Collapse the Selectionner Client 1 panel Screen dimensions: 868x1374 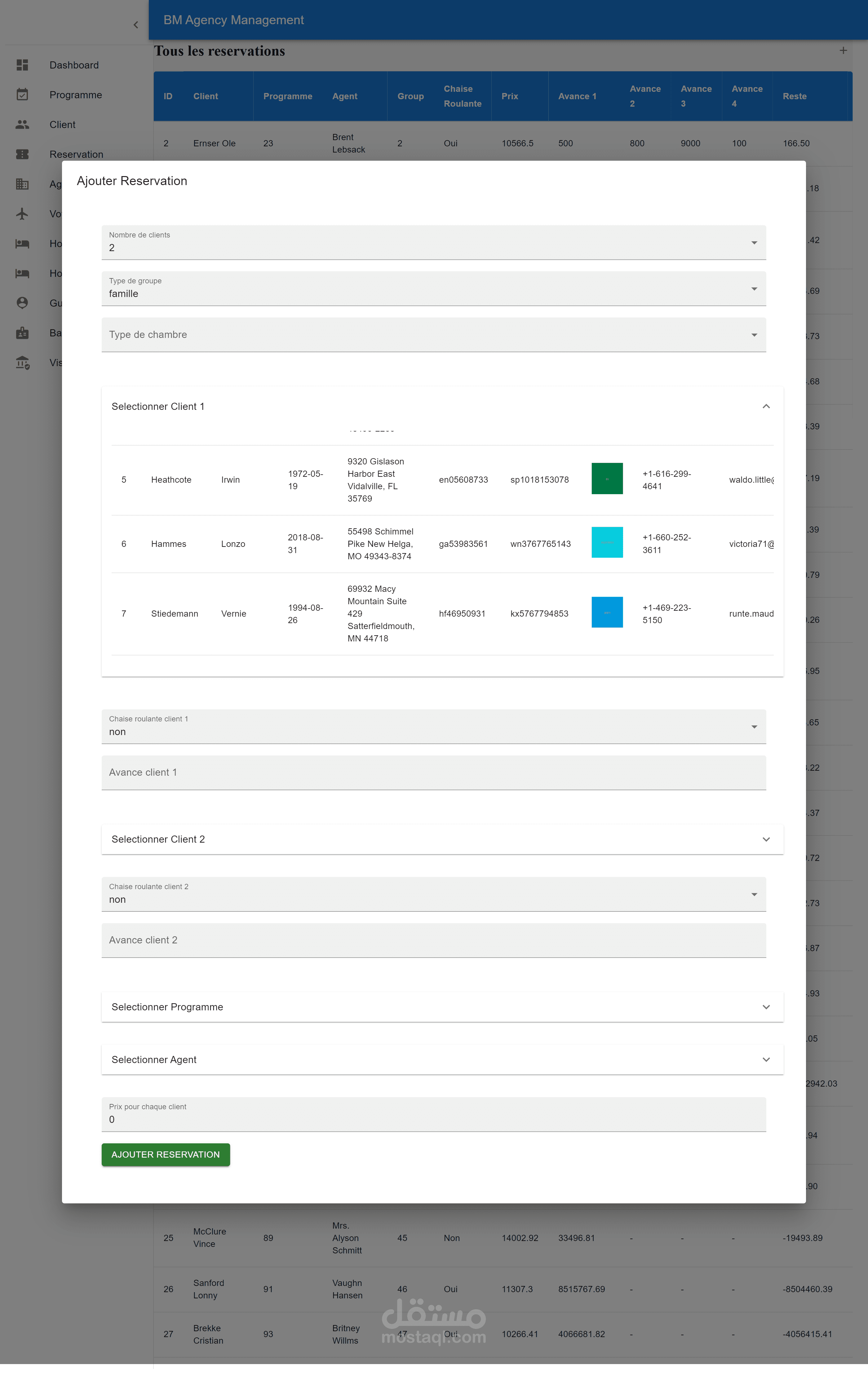point(765,406)
